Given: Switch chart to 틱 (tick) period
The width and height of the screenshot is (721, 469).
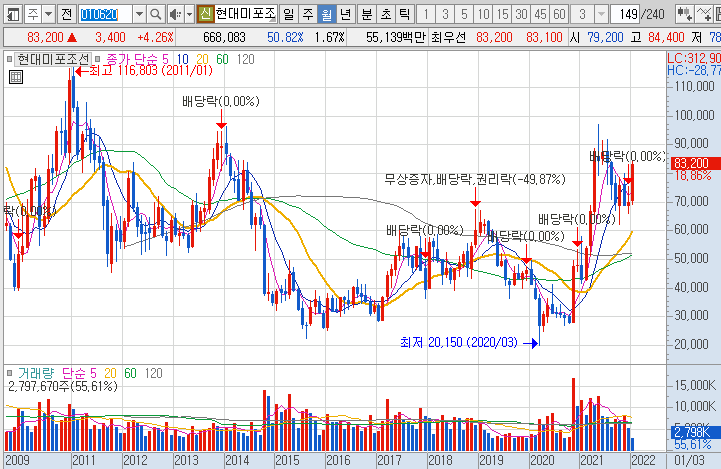Looking at the screenshot, I should tap(404, 14).
